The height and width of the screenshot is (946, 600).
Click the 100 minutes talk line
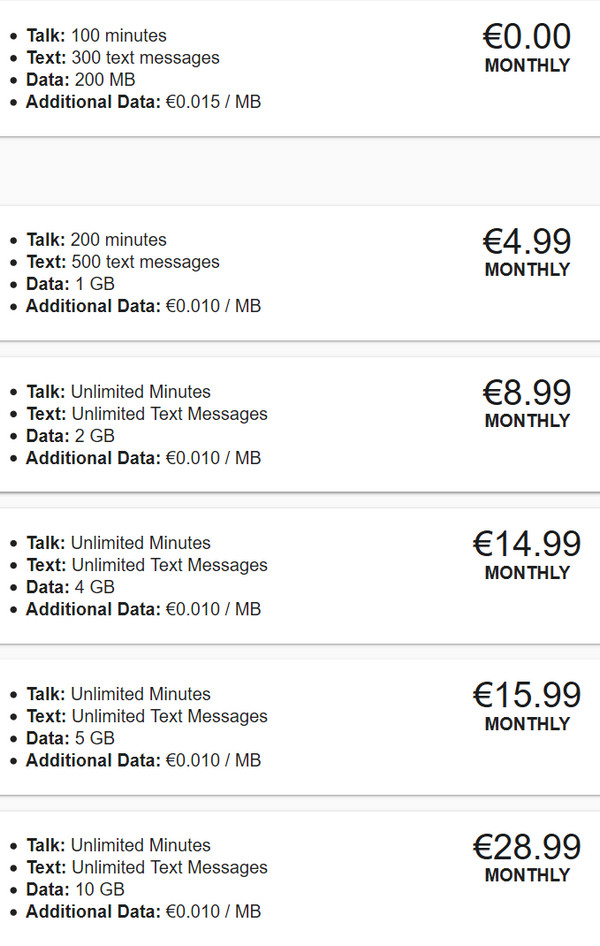point(97,36)
